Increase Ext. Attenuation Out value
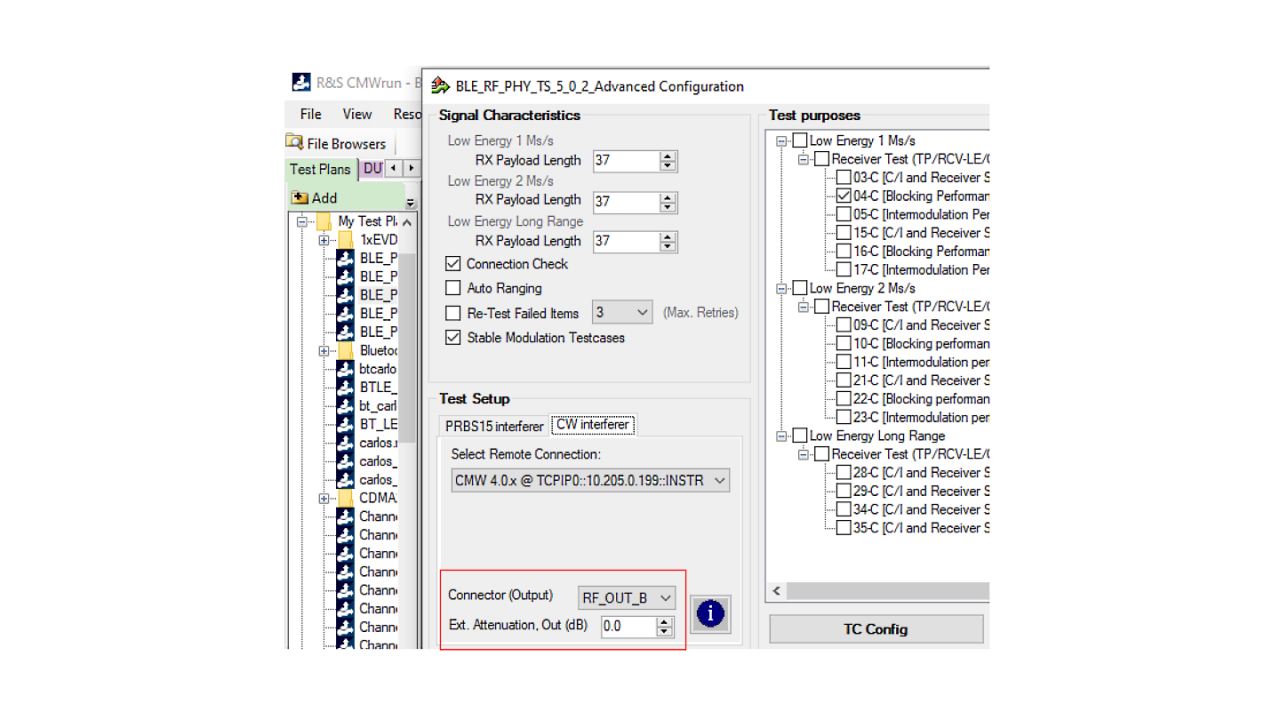1280x720 pixels. pyautogui.click(x=665, y=621)
